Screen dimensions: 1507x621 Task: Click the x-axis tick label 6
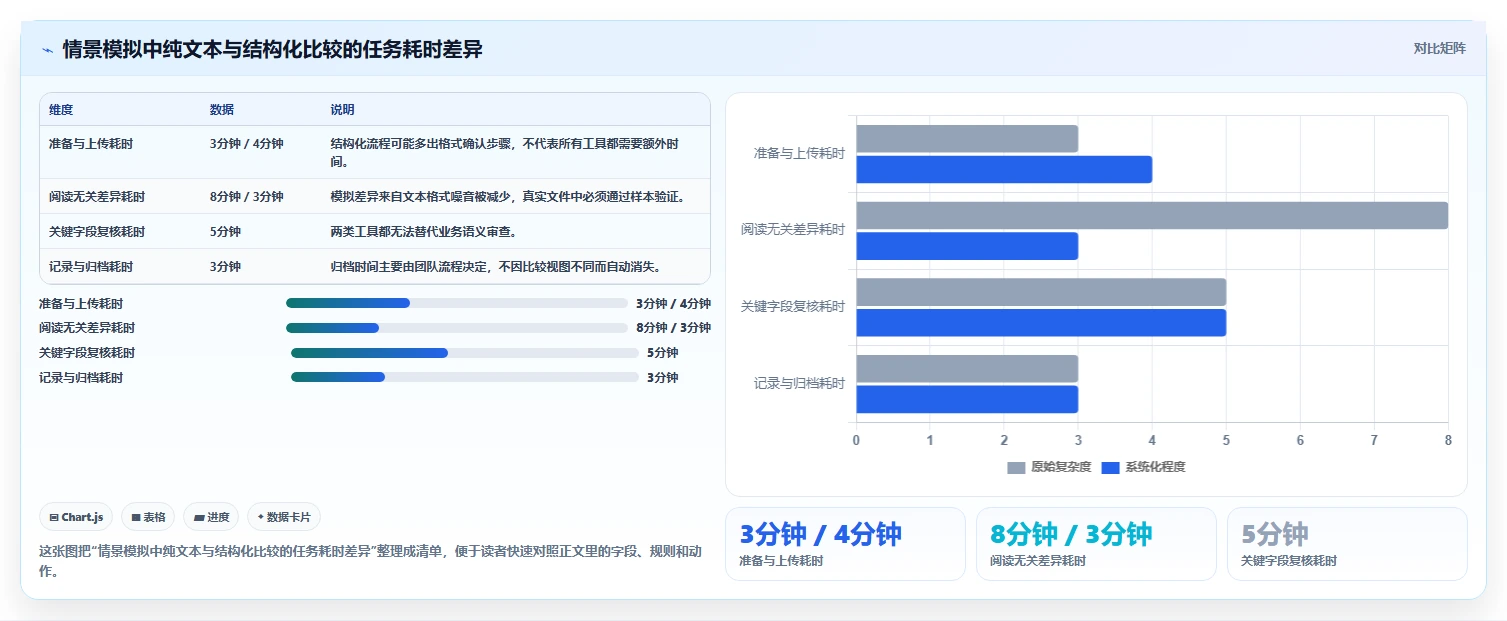coord(1300,441)
